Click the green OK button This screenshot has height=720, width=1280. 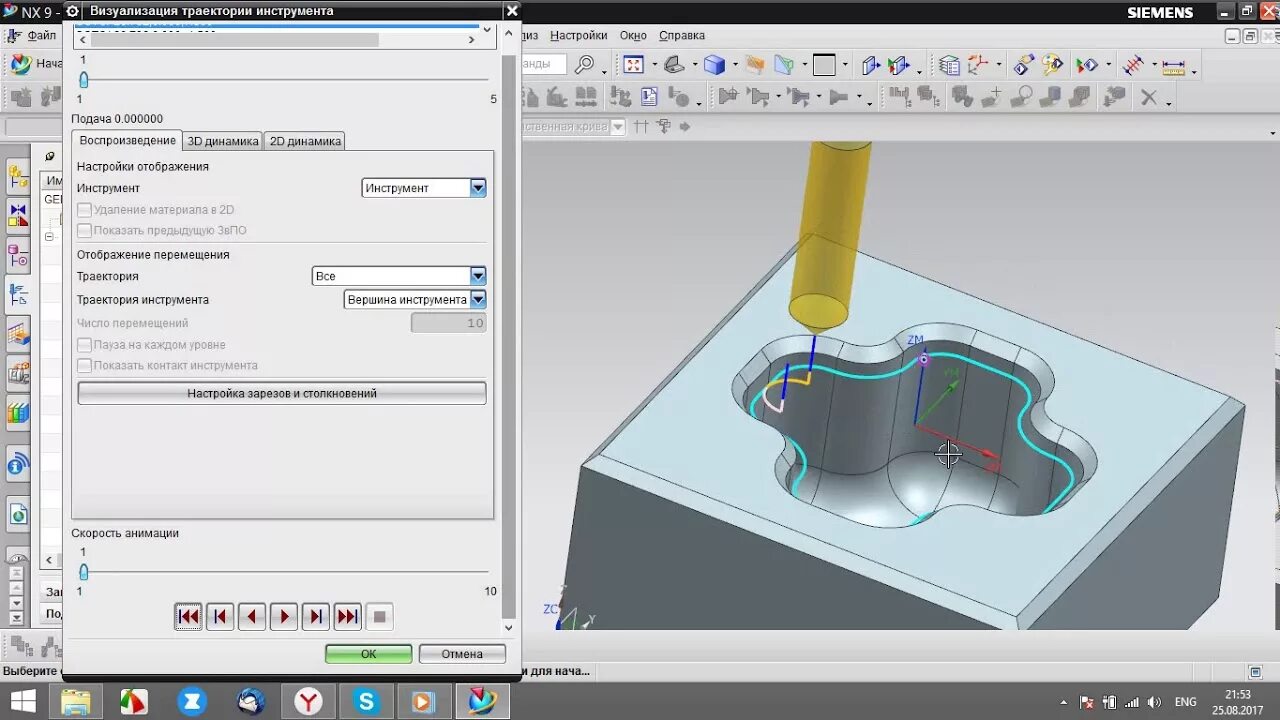368,654
